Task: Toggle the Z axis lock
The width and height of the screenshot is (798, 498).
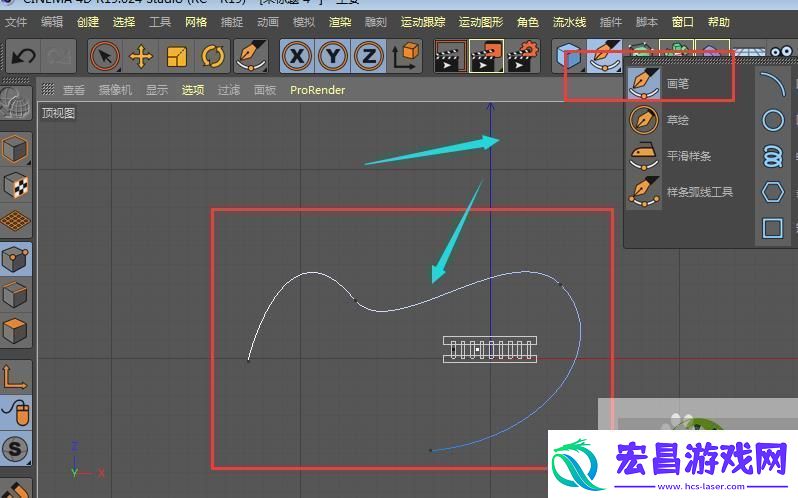Action: coord(368,56)
